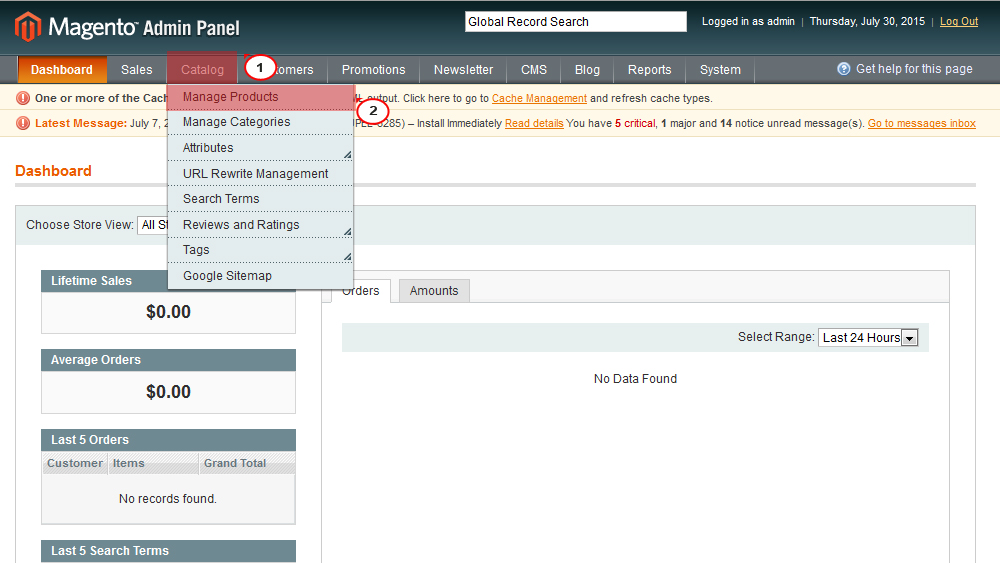Switch to the Amounts tab
1000x563 pixels.
pos(434,291)
